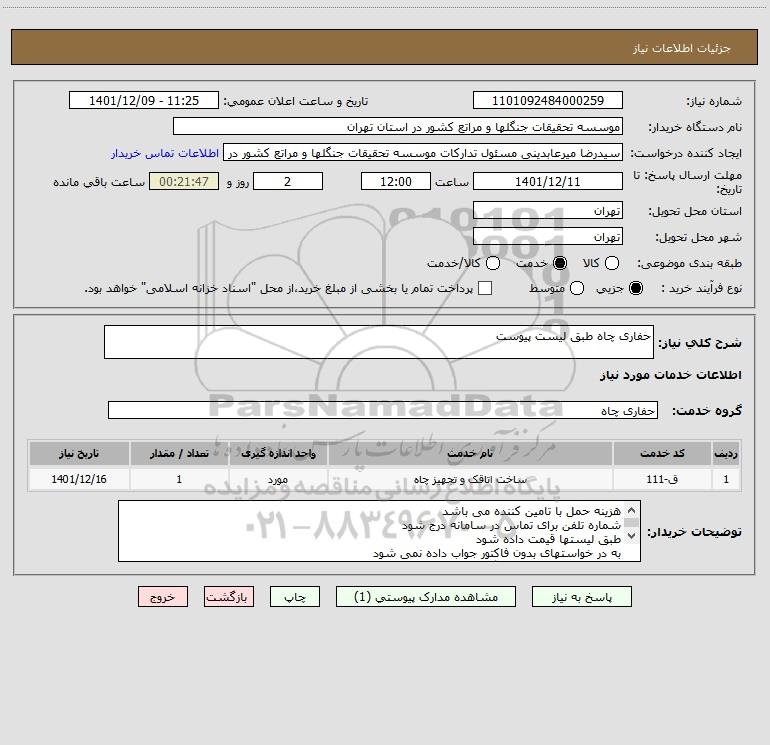Choose متوسط purchase process radio

point(577,288)
